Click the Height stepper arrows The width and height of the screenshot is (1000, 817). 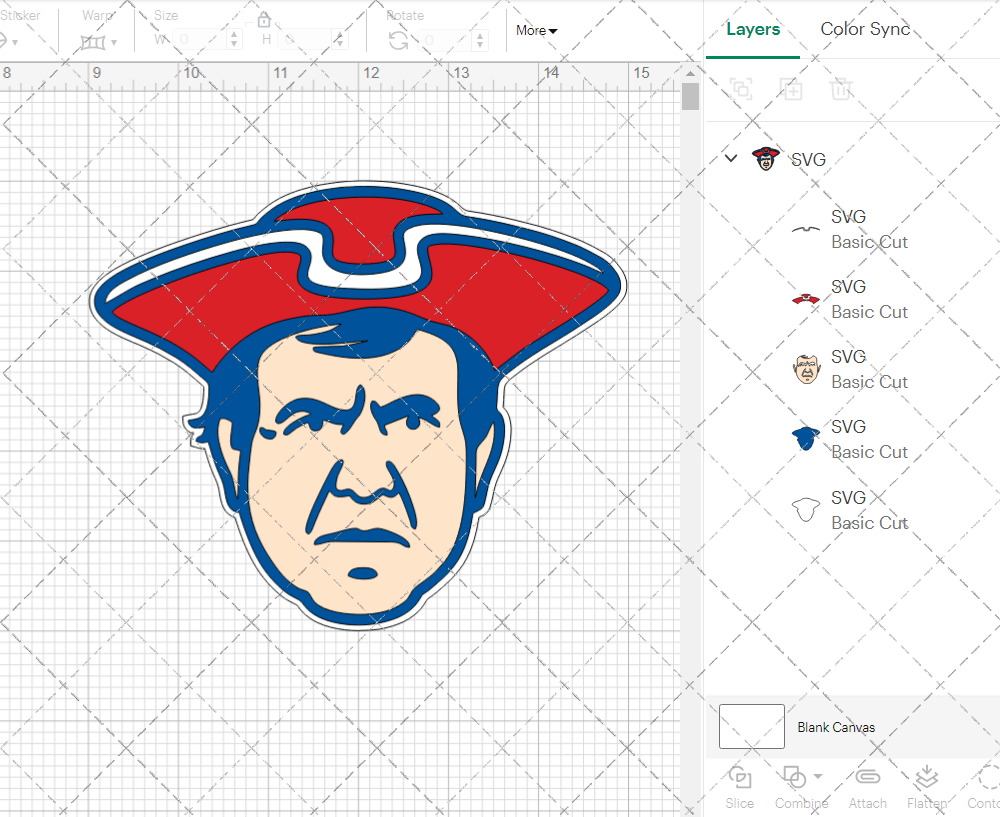pyautogui.click(x=339, y=40)
